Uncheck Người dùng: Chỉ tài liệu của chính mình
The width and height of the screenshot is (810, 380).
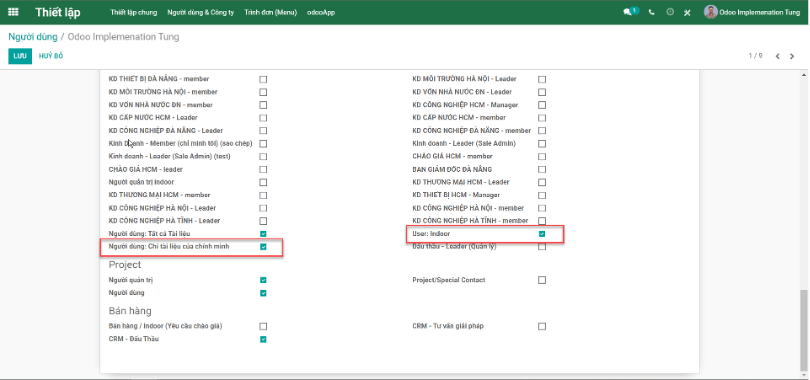pyautogui.click(x=263, y=247)
